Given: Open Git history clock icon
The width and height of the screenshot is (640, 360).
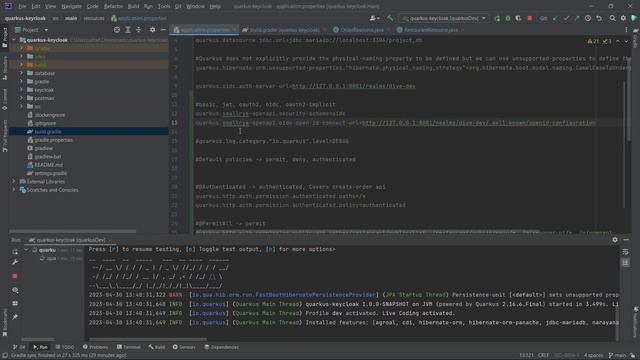Looking at the screenshot, I should [588, 18].
